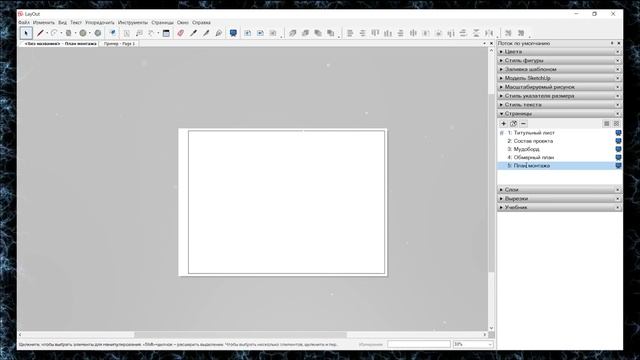The image size is (640, 360).
Task: Open the Файл menu
Action: pos(24,22)
